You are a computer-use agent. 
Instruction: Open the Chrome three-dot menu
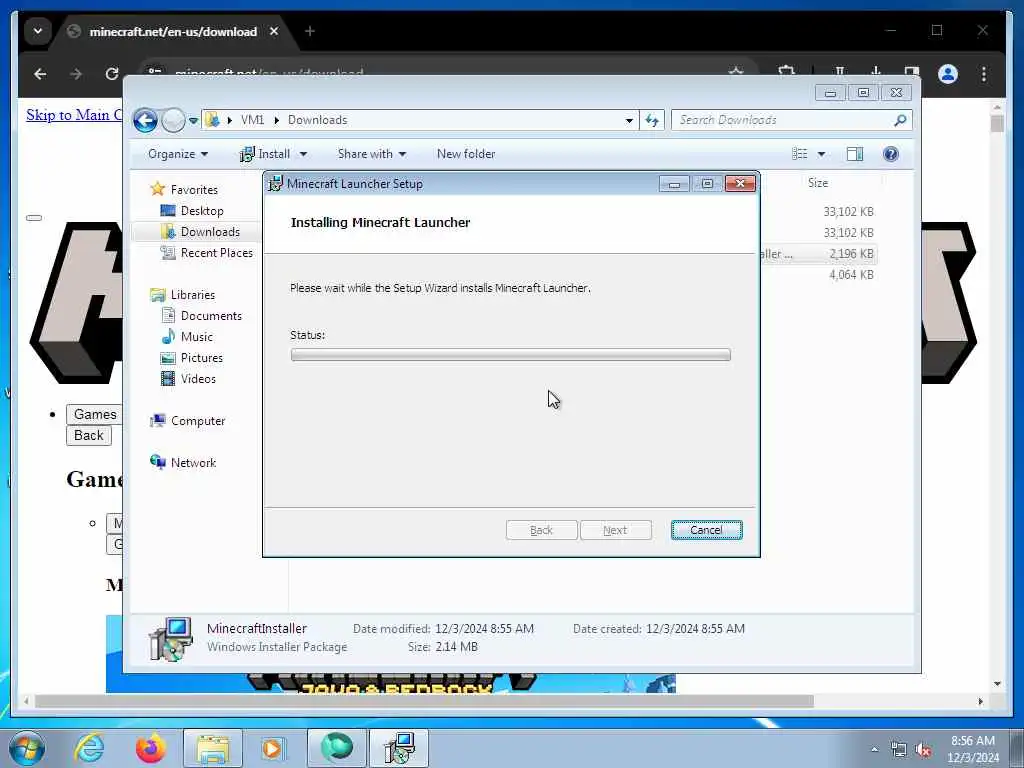[984, 74]
